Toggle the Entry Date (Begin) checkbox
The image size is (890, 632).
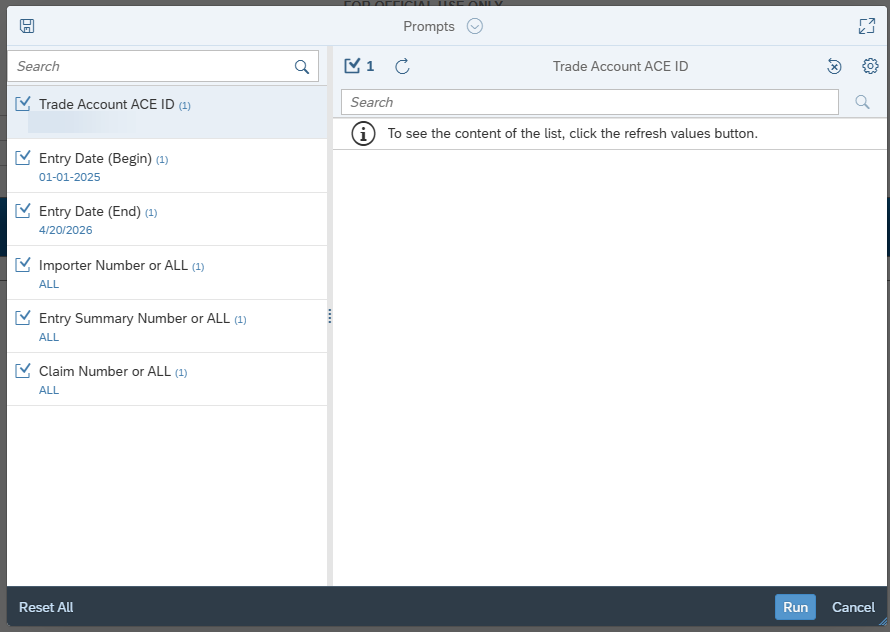(x=23, y=158)
